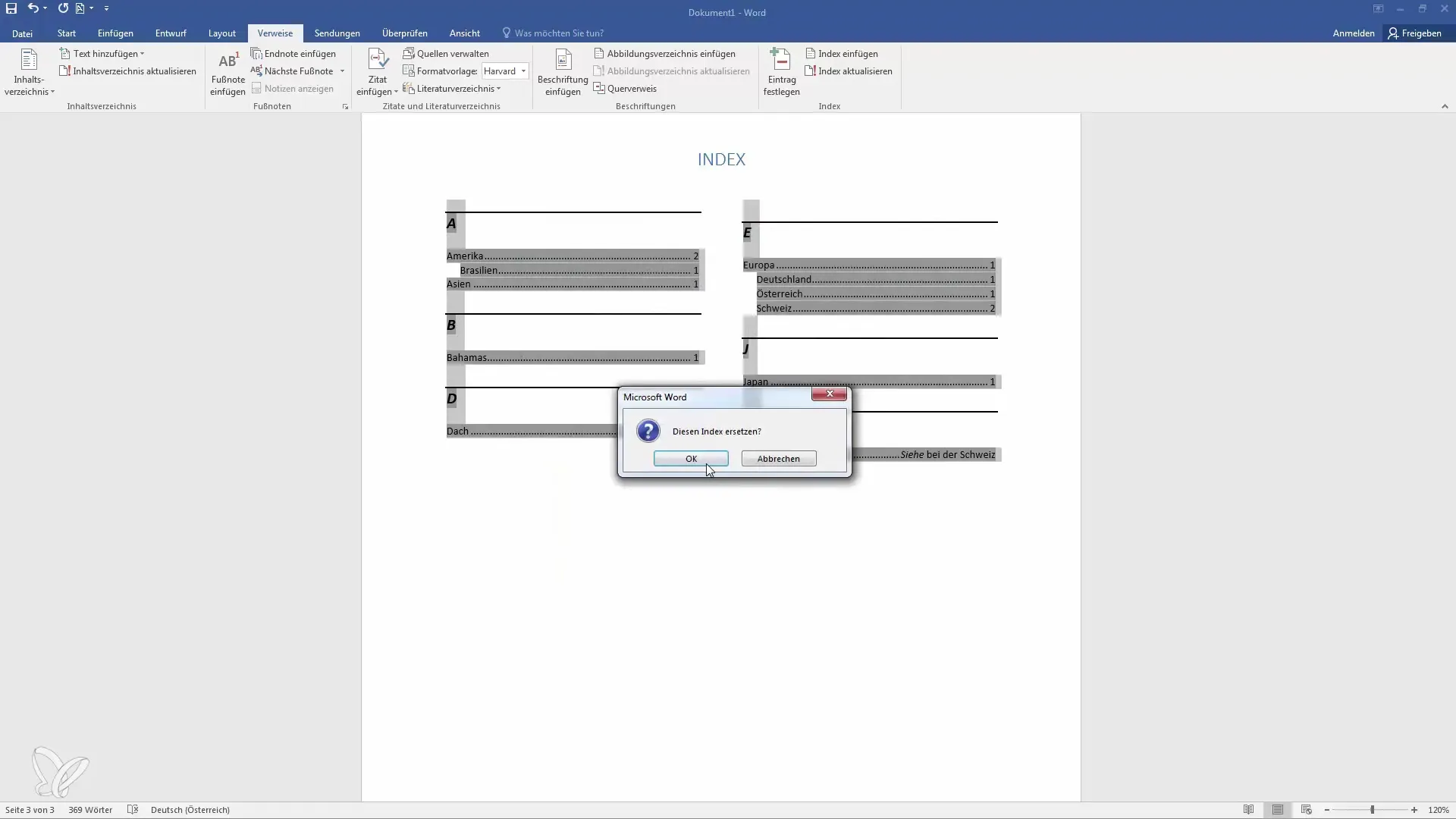Click Deutsch (Österreich) language indicator
This screenshot has width=1456, height=819.
[190, 810]
